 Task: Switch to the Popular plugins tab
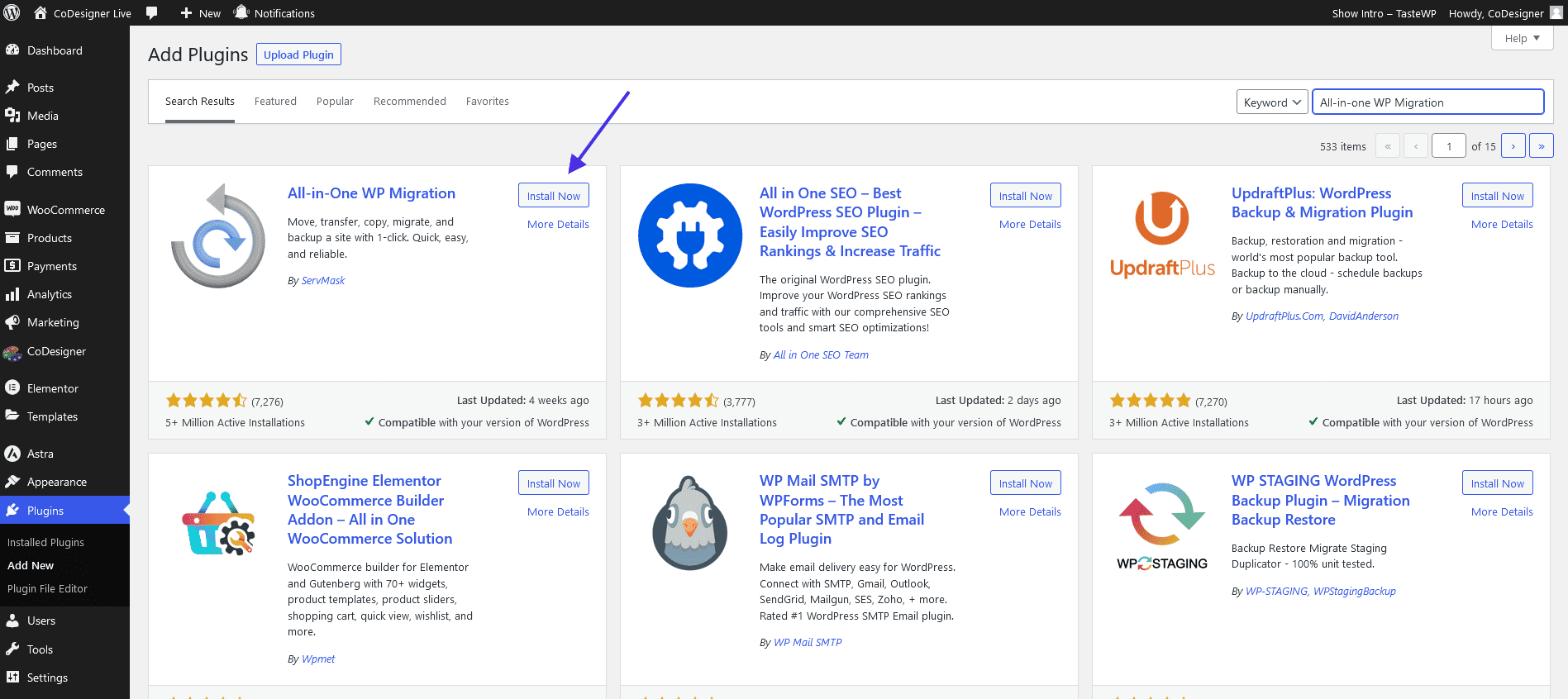click(335, 102)
